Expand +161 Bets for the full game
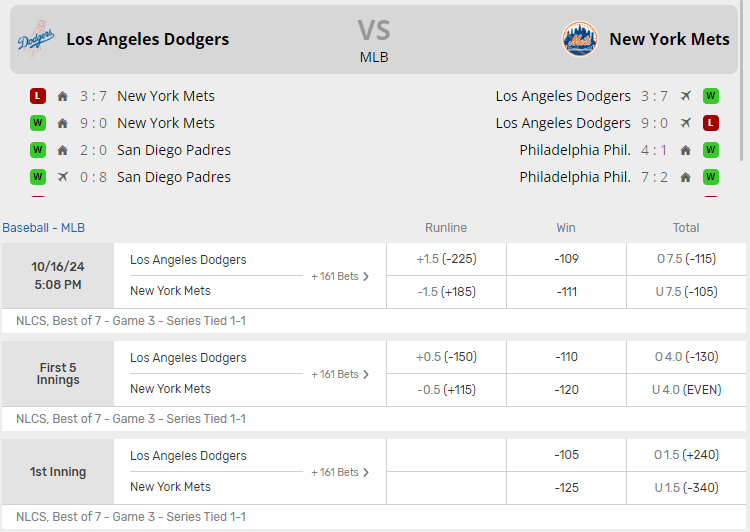 click(x=340, y=276)
